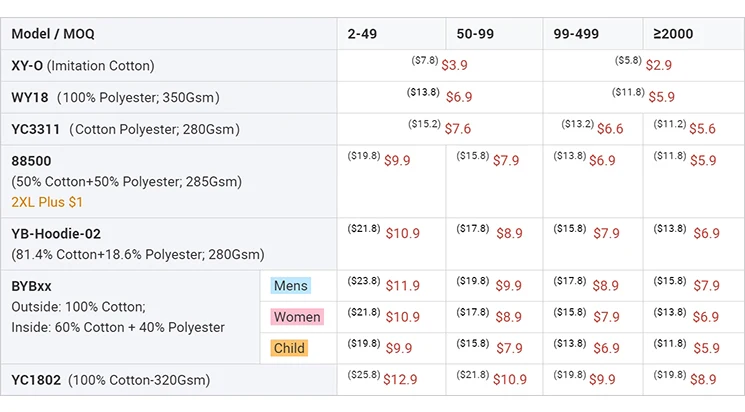Click the 88500 model name
The image size is (745, 412).
pos(31,161)
